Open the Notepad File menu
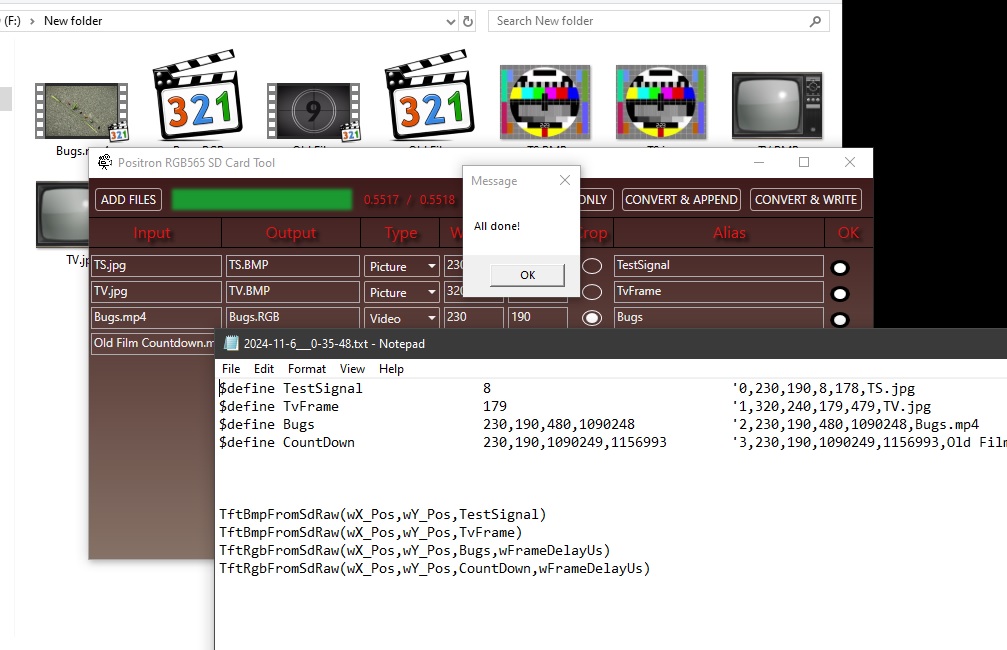 231,368
